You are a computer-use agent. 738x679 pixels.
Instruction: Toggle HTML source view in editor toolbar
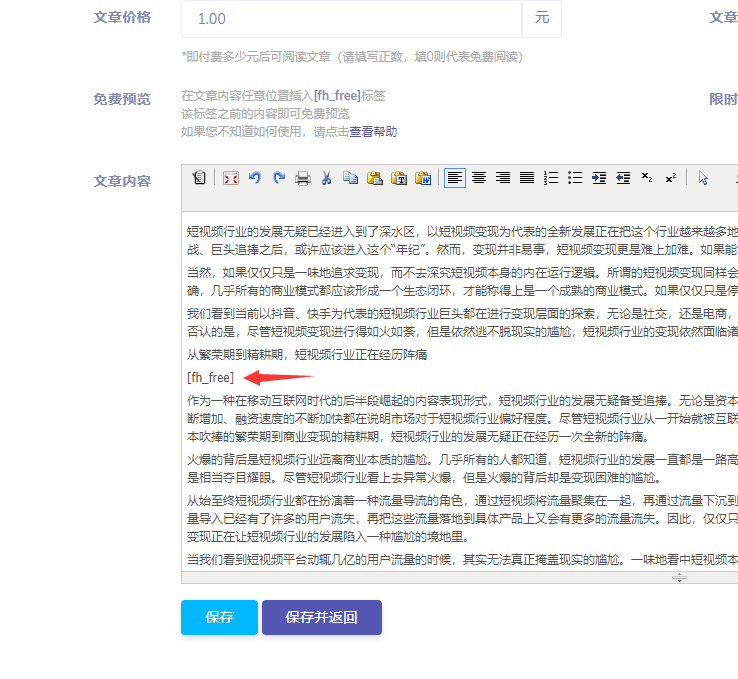pos(199,178)
